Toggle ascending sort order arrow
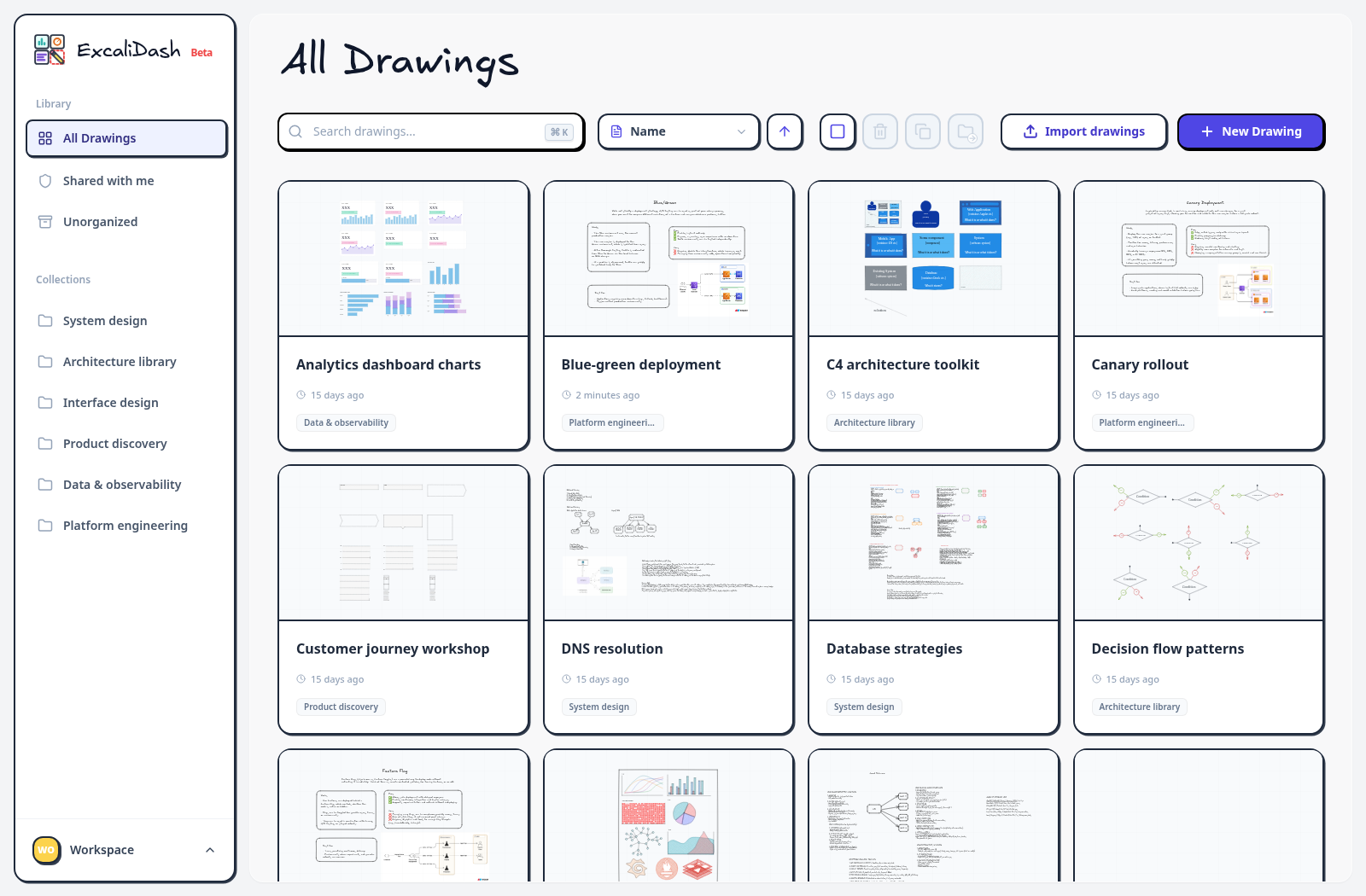Image resolution: width=1366 pixels, height=896 pixels. (x=785, y=131)
